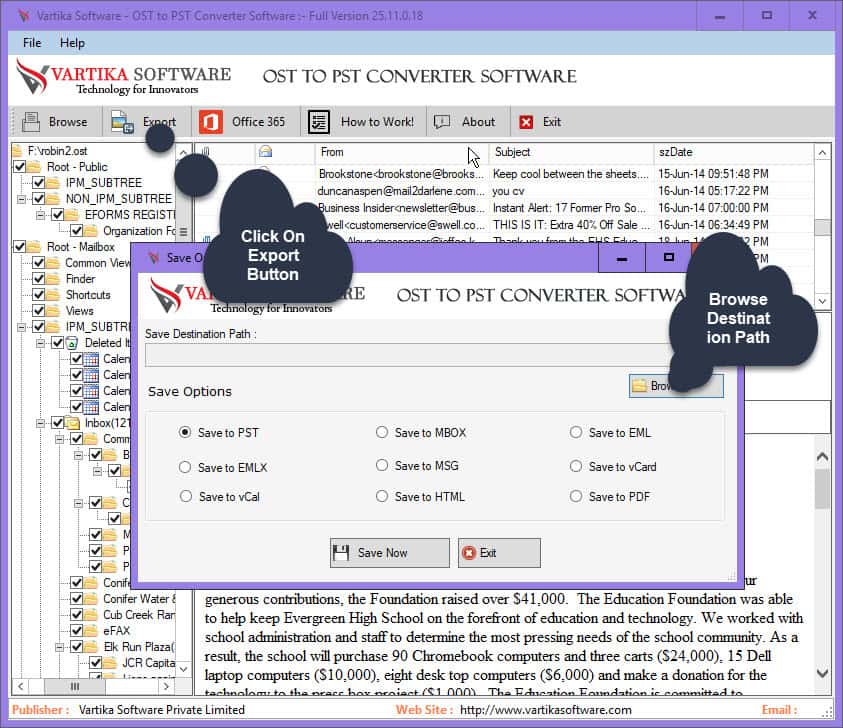Click the email list scroll-down arrow
This screenshot has width=843, height=728.
(x=822, y=301)
